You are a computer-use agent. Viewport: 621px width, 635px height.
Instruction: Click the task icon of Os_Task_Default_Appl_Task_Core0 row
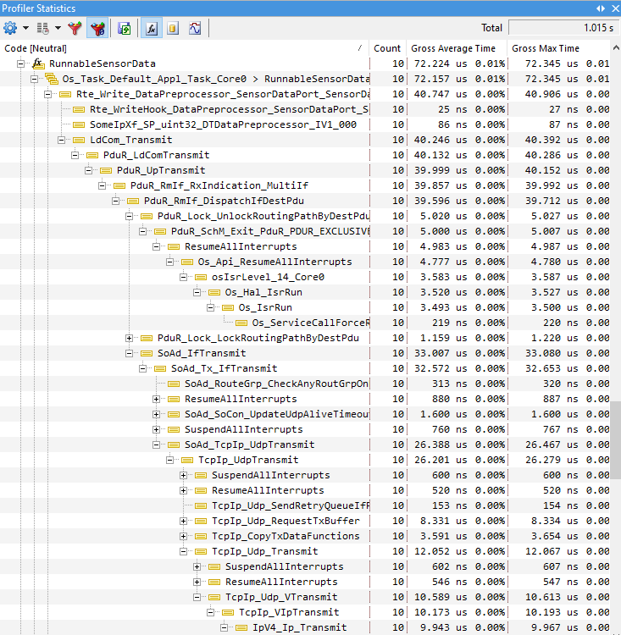pyautogui.click(x=51, y=79)
